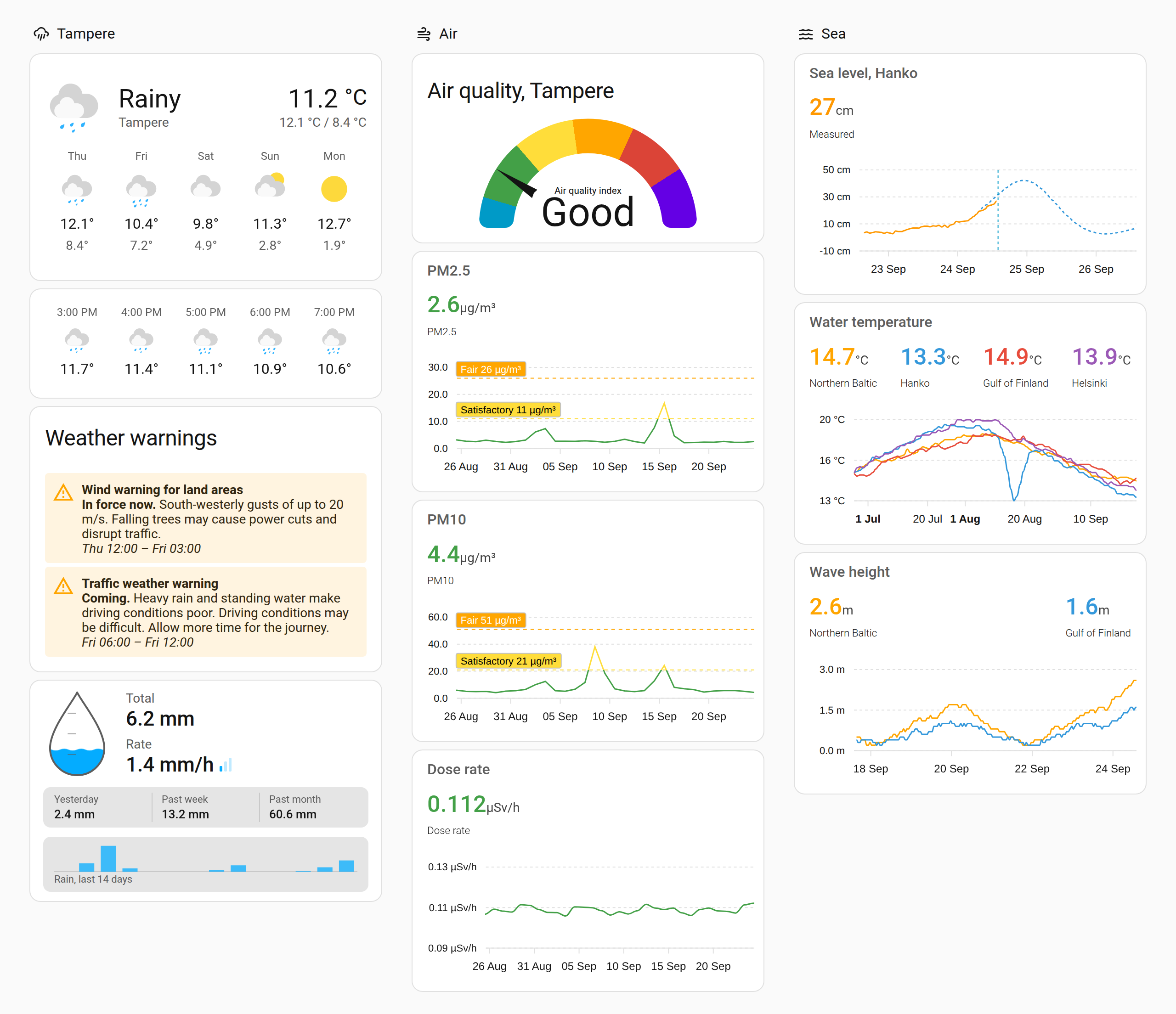The width and height of the screenshot is (1176, 1014).
Task: Click the rainy cloud icon beside Tampere heading
Action: coord(41,34)
